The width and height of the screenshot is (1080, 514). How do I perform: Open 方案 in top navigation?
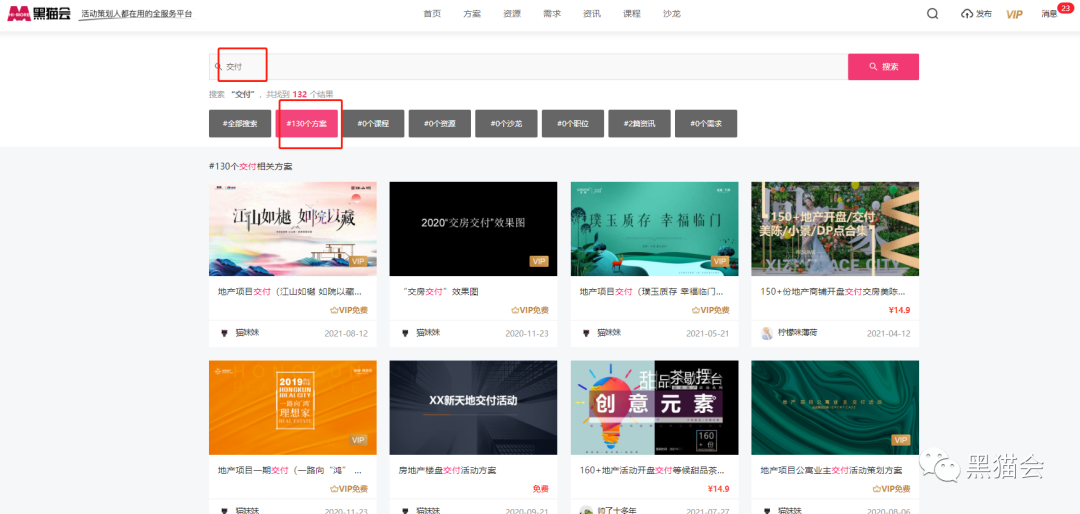click(x=472, y=14)
